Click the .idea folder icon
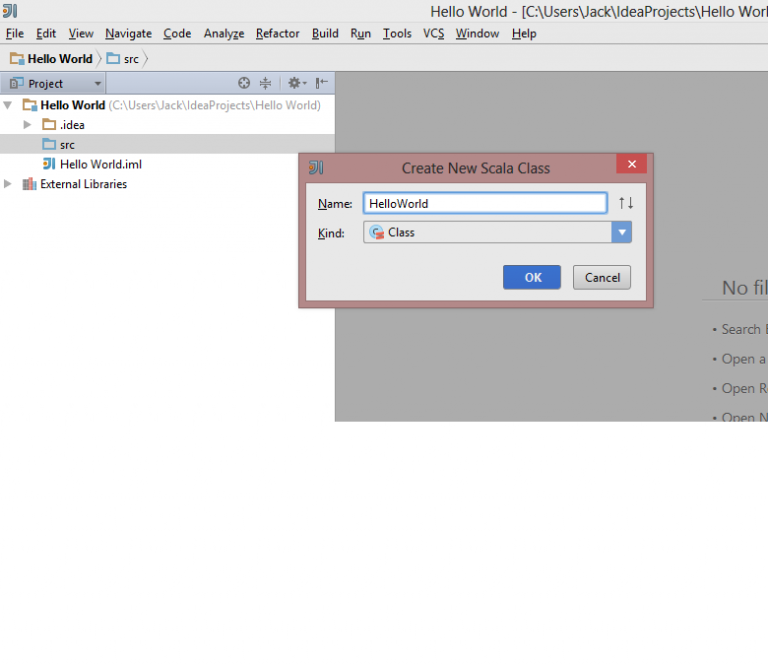 tap(49, 125)
